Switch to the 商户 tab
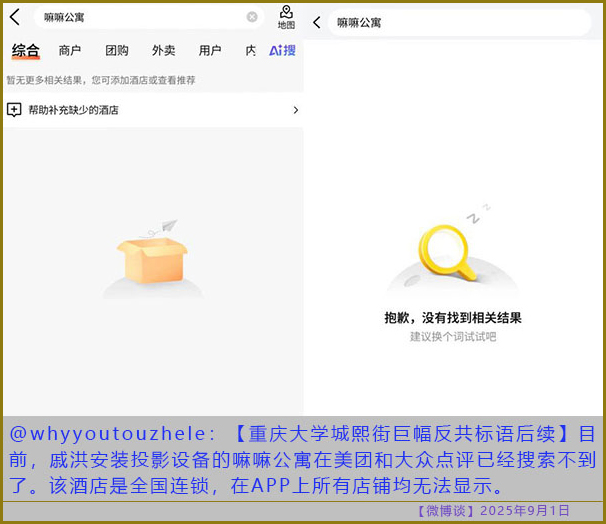 (70, 50)
